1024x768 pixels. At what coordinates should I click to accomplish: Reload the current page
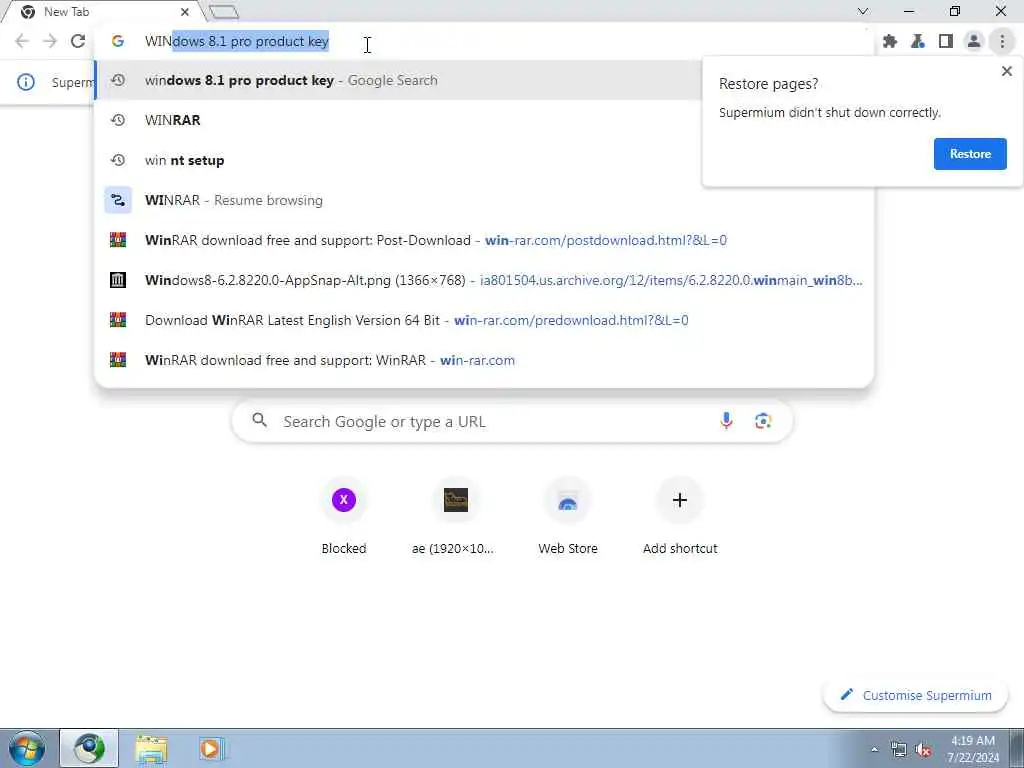78,41
